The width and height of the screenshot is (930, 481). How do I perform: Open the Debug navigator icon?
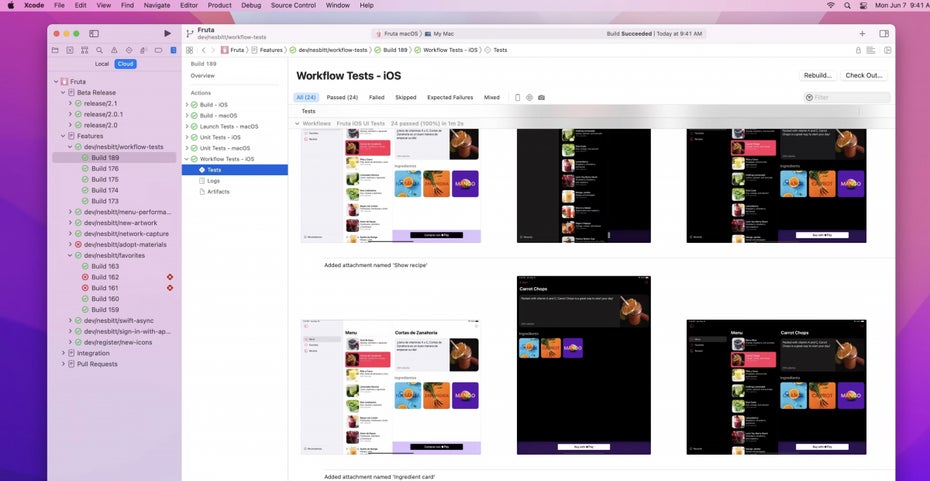click(144, 50)
